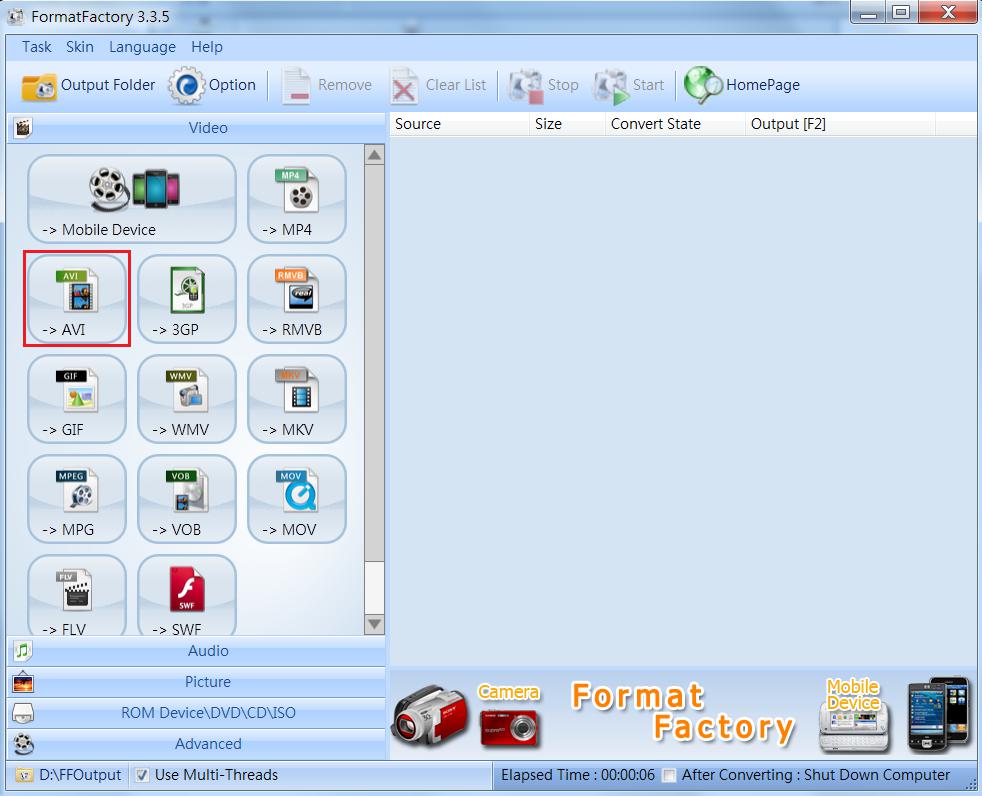
Task: Sort by the Size column header
Action: point(567,124)
